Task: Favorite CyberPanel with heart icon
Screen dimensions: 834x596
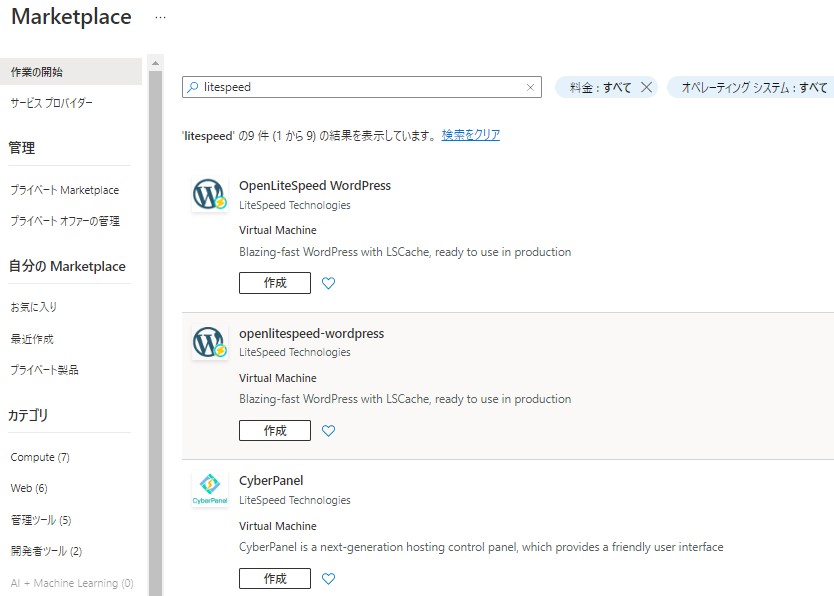Action: click(x=329, y=578)
